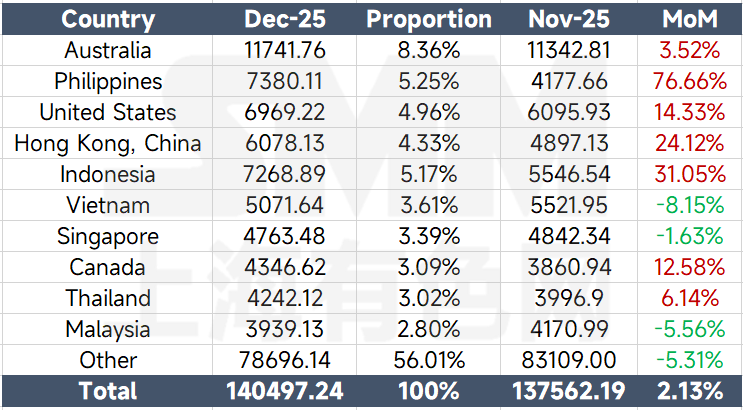Image resolution: width=743 pixels, height=410 pixels.
Task: Click the Proportion header cell
Action: click(x=429, y=19)
